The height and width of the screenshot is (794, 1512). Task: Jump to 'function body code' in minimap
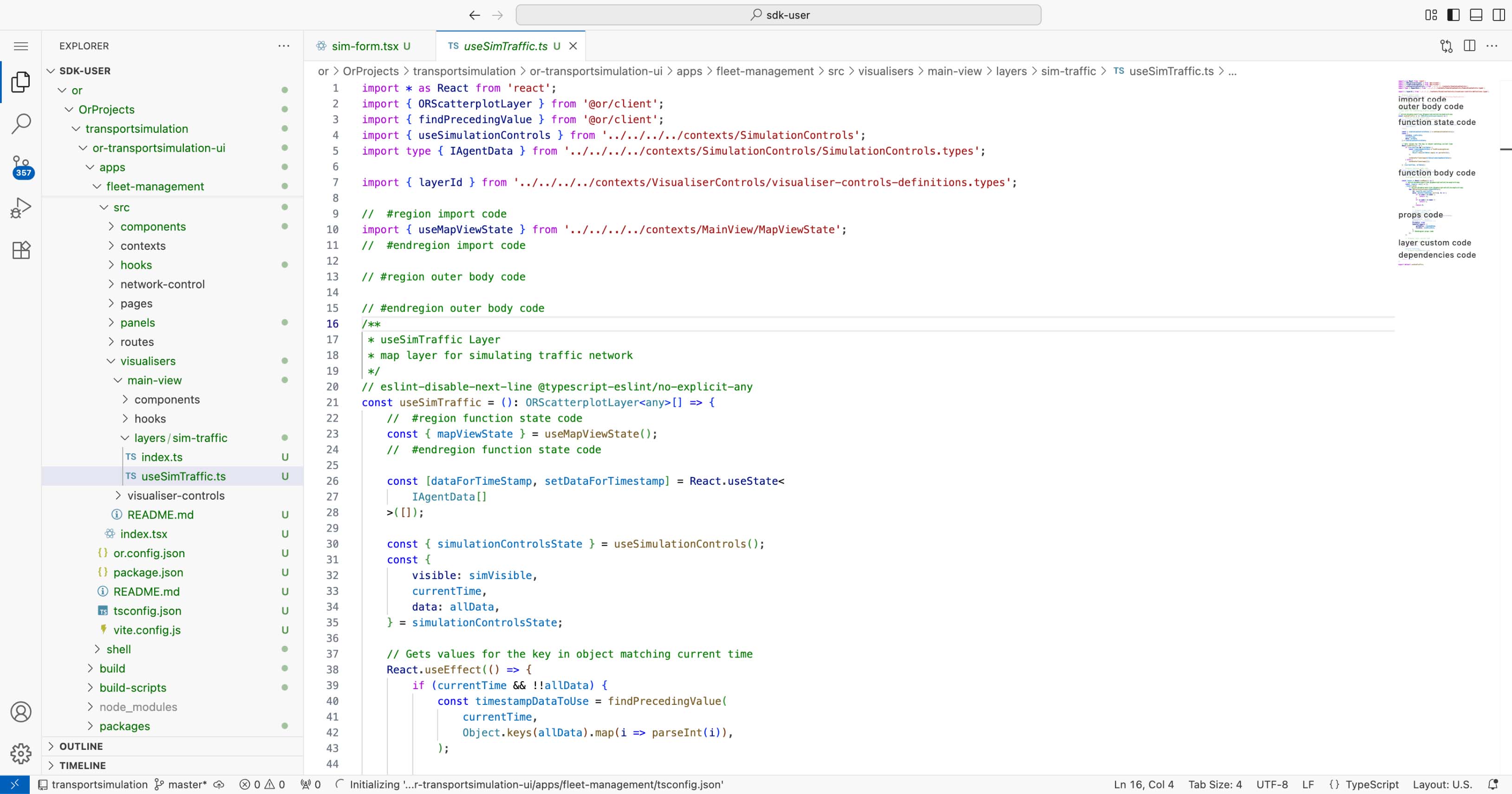point(1436,173)
